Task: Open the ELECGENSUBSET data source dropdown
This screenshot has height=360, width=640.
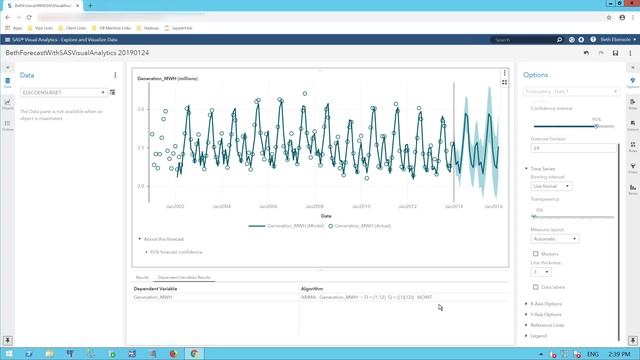Action: (63, 93)
